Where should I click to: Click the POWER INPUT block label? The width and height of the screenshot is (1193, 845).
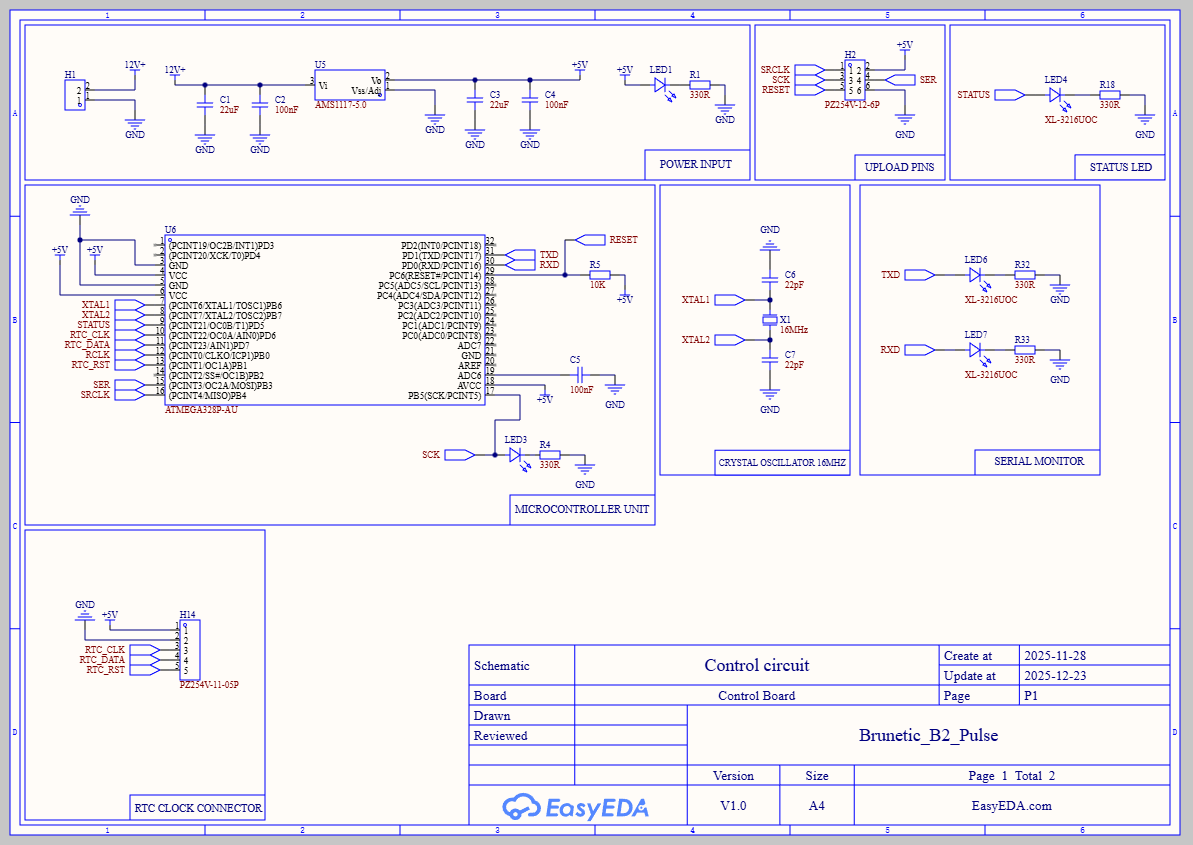pyautogui.click(x=695, y=164)
